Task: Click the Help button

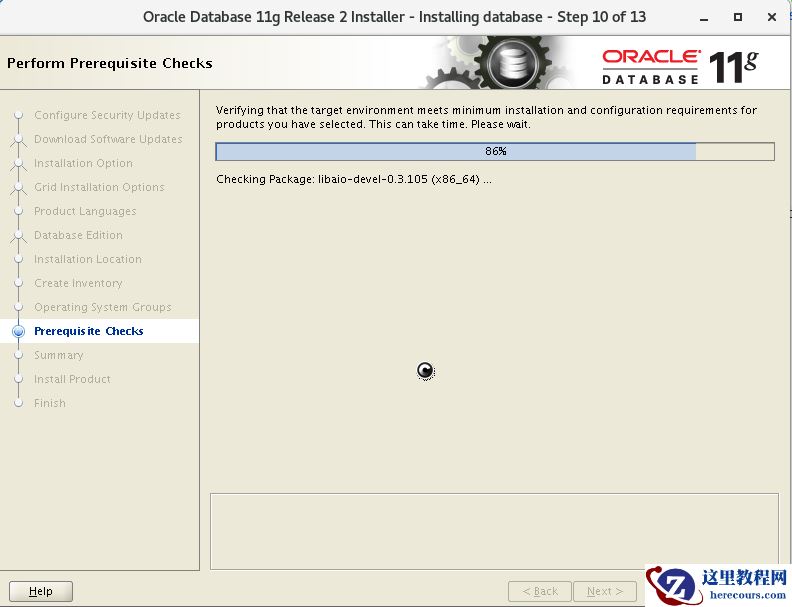Action: [x=41, y=591]
